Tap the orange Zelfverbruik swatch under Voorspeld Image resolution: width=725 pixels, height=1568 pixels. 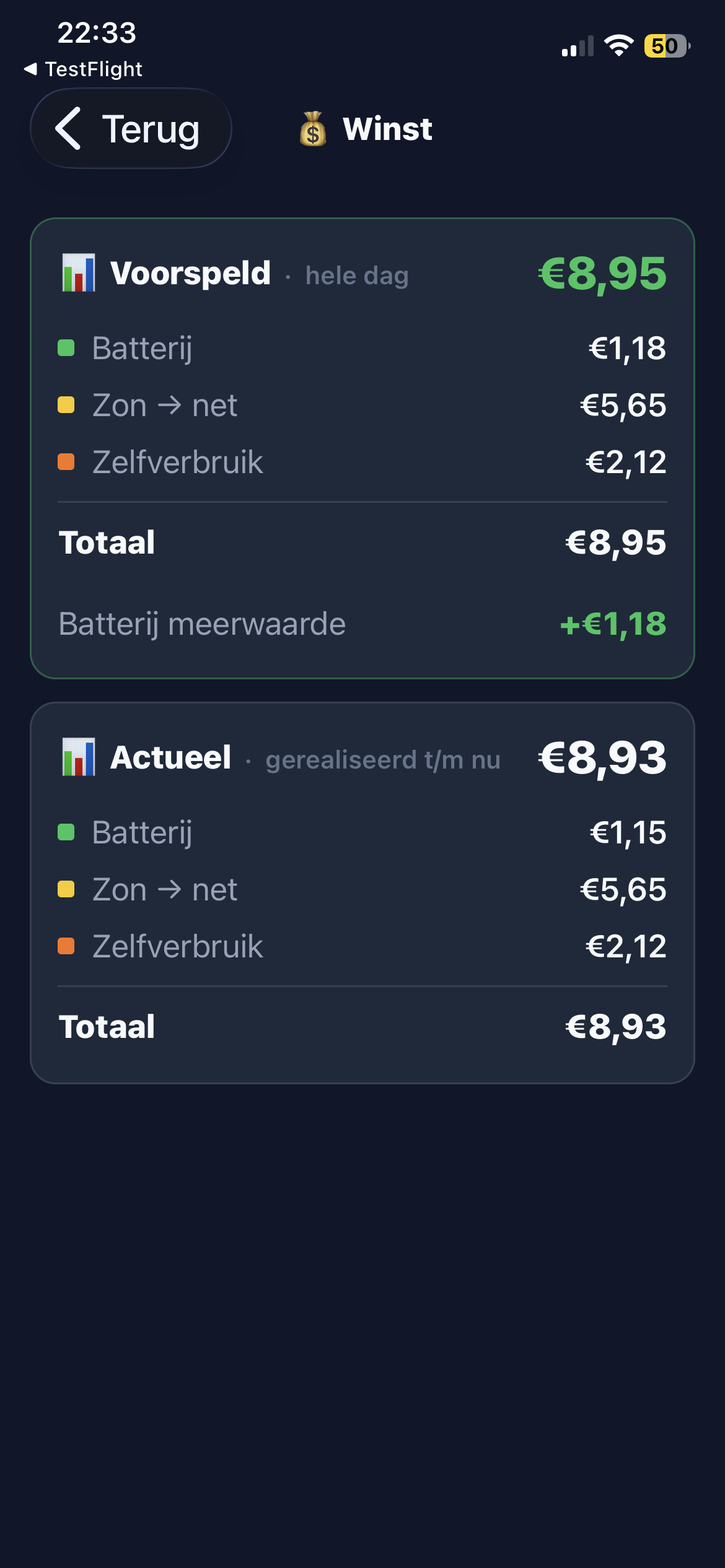point(66,462)
